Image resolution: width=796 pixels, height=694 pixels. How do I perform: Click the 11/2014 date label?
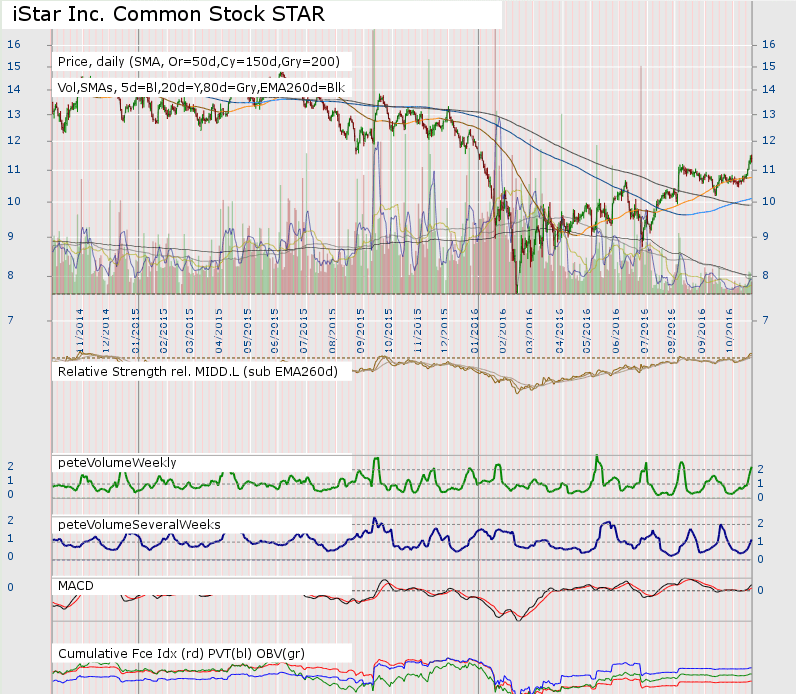(80, 331)
